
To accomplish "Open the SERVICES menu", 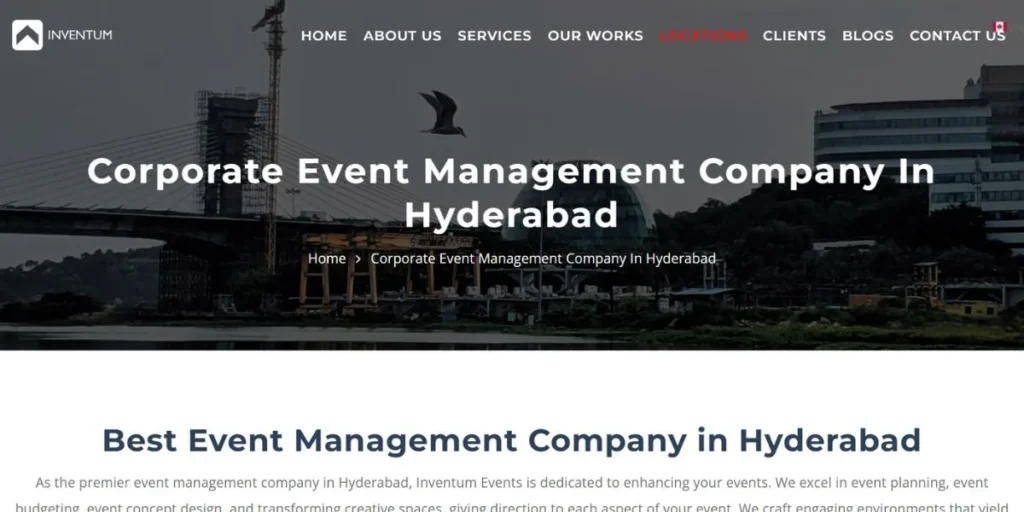I will click(x=494, y=35).
